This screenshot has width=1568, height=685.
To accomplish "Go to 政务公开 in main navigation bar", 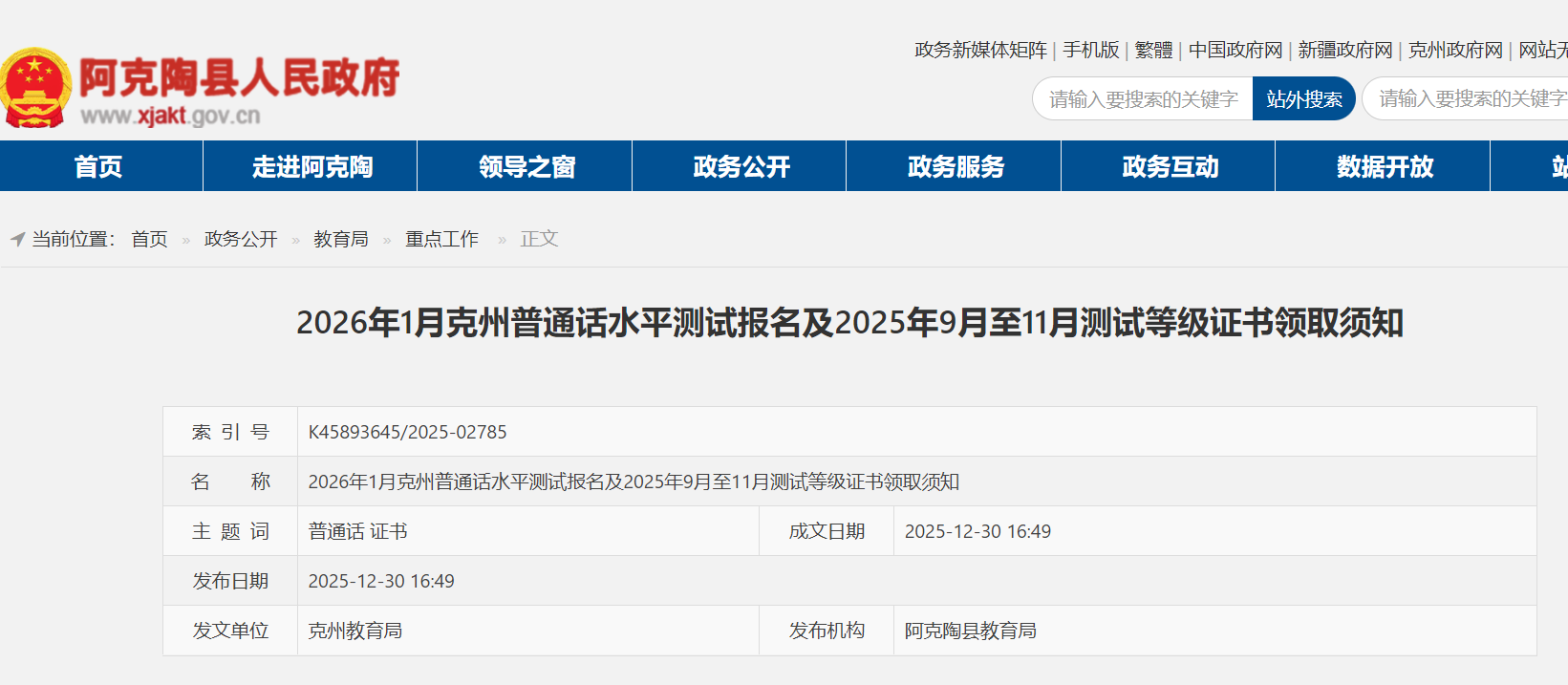I will click(741, 166).
